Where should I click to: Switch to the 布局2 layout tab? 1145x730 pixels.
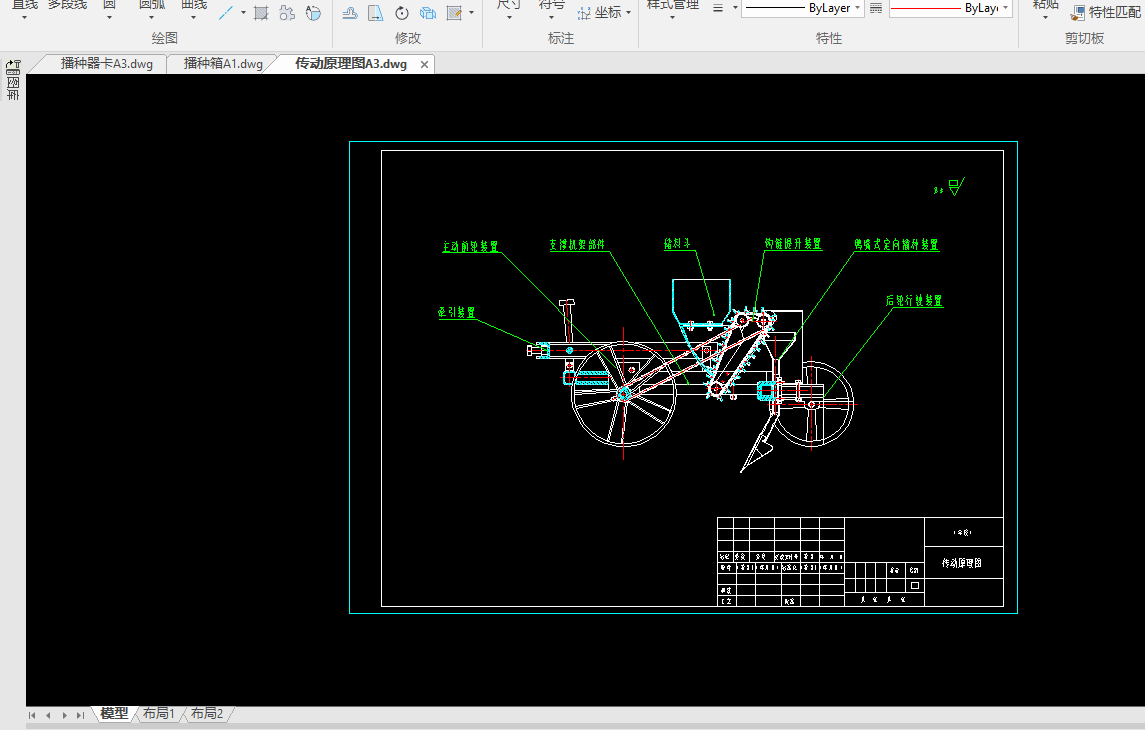pos(207,714)
